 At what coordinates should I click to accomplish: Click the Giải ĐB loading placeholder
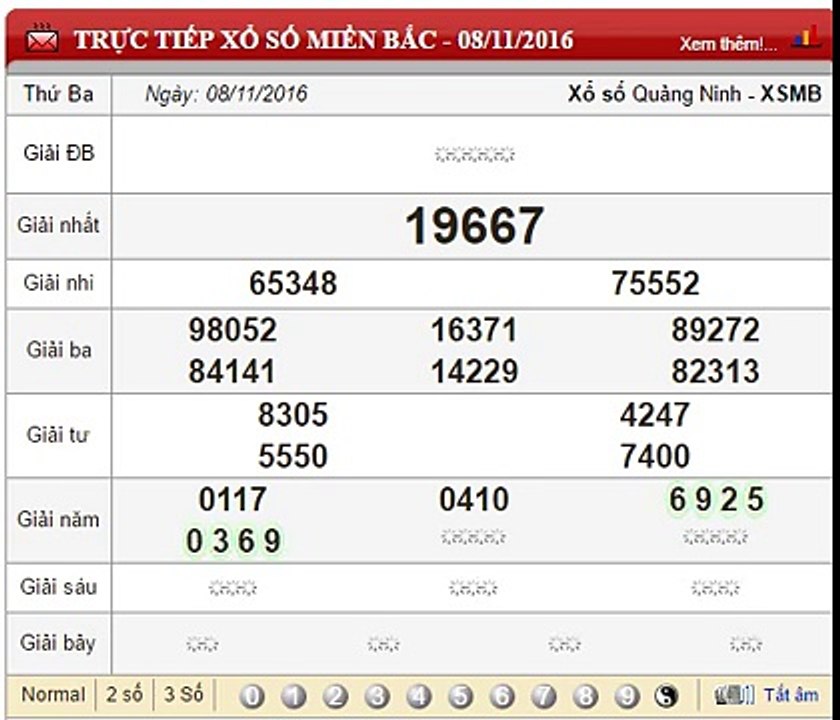pos(475,155)
